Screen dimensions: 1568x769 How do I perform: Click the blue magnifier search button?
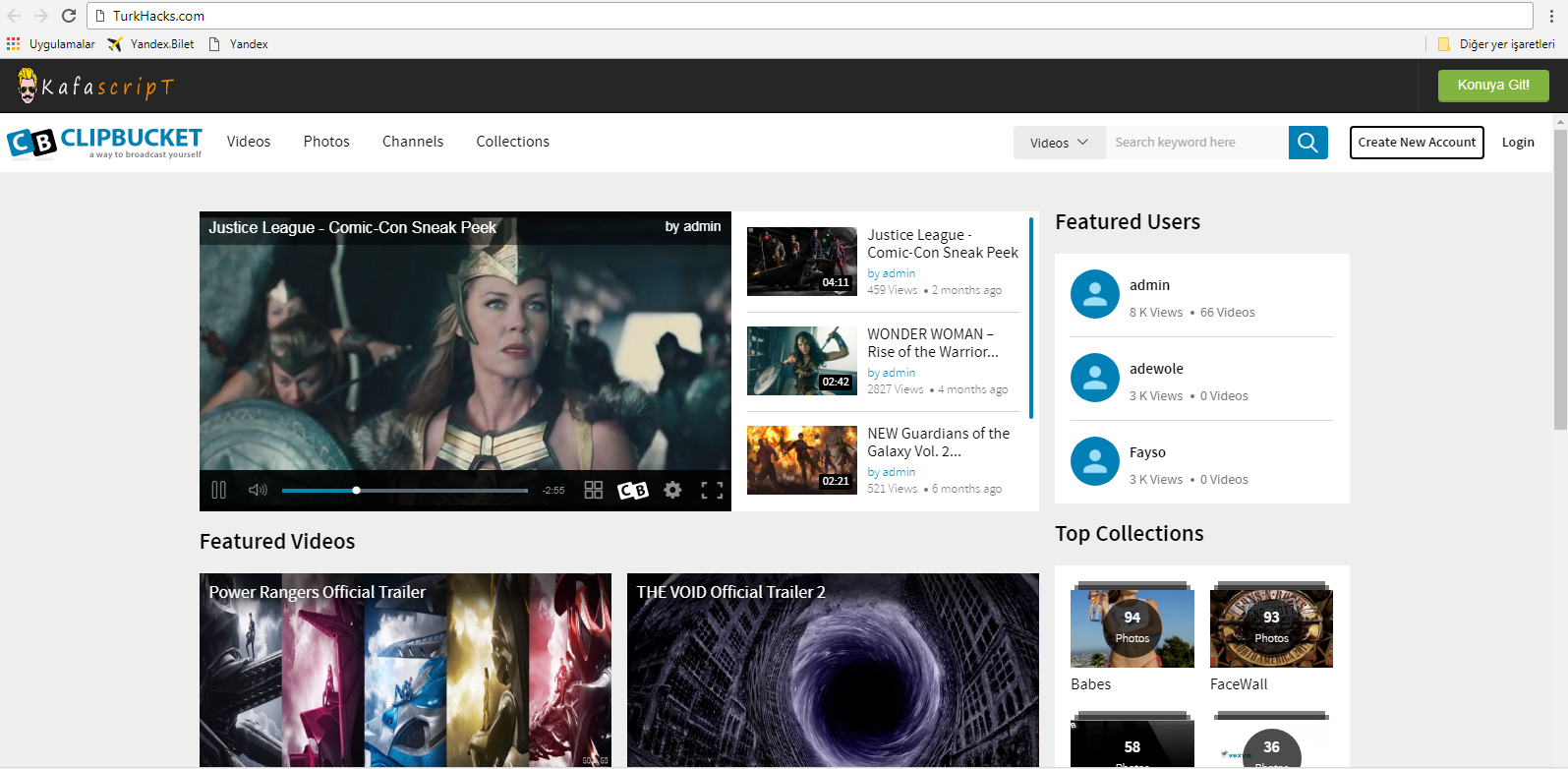tap(1308, 143)
